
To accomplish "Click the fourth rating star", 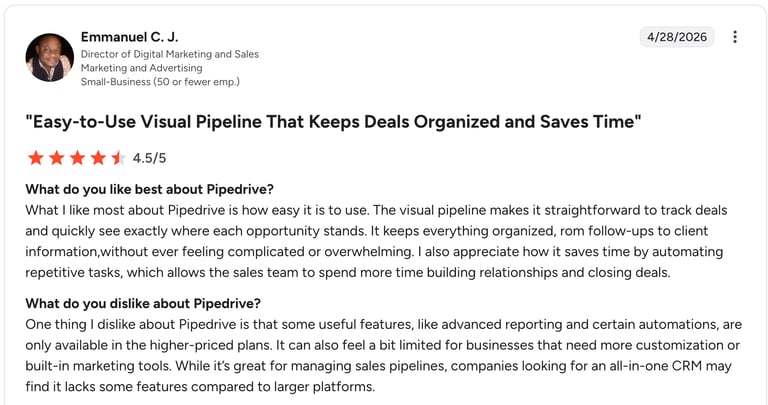I will coord(98,158).
